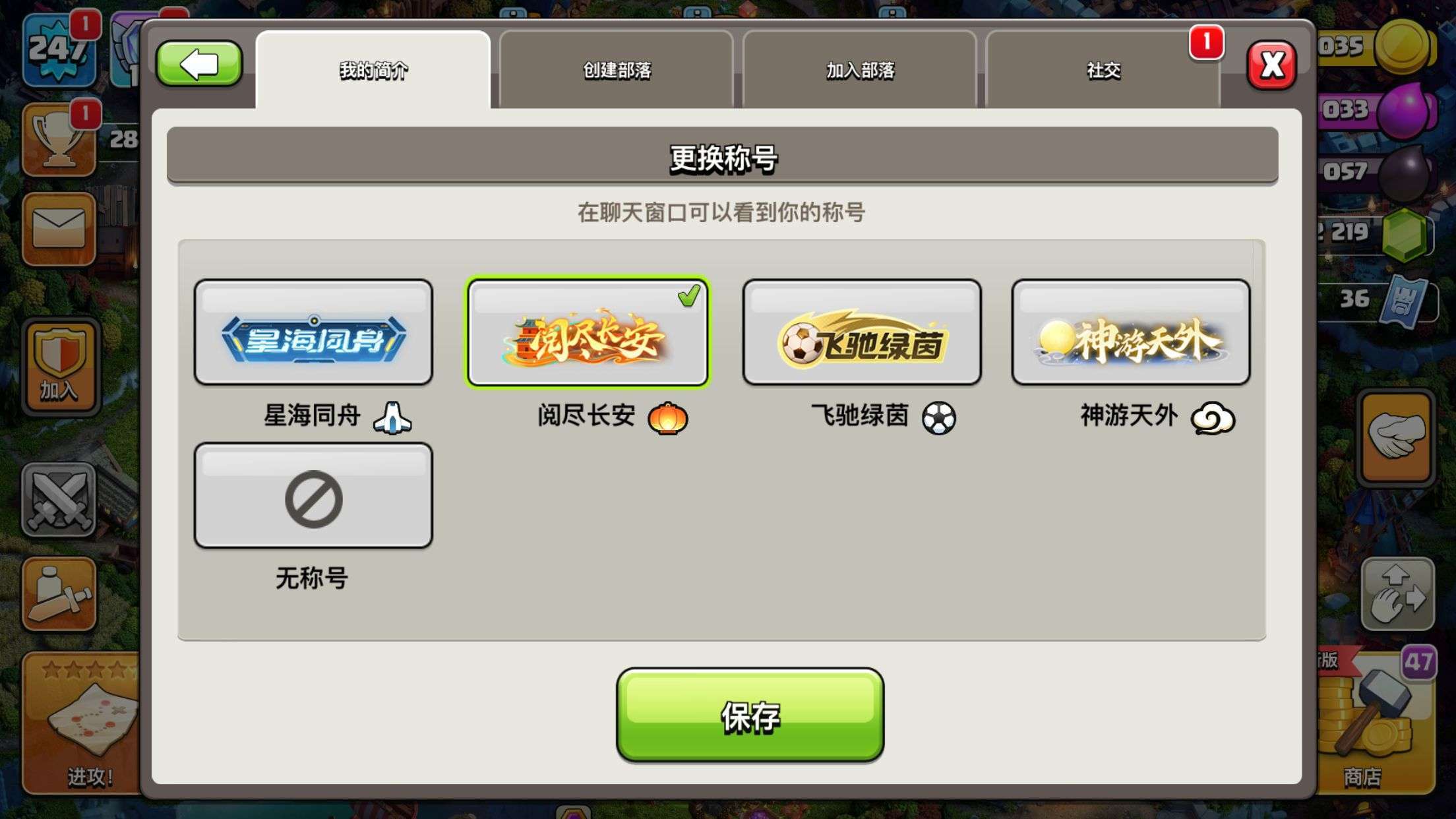
Task: Open the army potion and sword icon
Action: pos(59,593)
